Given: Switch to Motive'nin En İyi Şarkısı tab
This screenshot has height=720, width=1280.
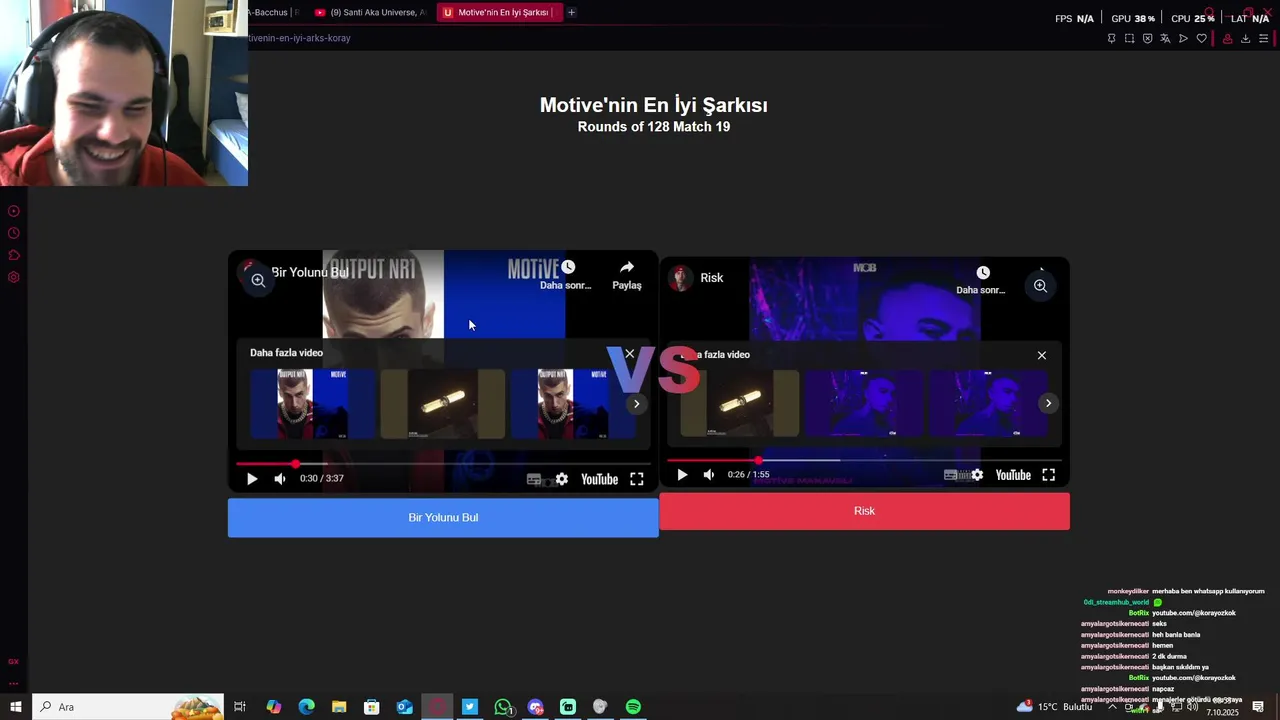Looking at the screenshot, I should [498, 12].
